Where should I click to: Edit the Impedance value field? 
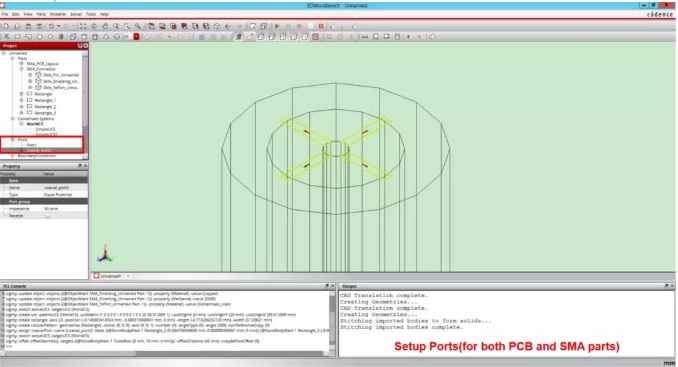point(65,209)
